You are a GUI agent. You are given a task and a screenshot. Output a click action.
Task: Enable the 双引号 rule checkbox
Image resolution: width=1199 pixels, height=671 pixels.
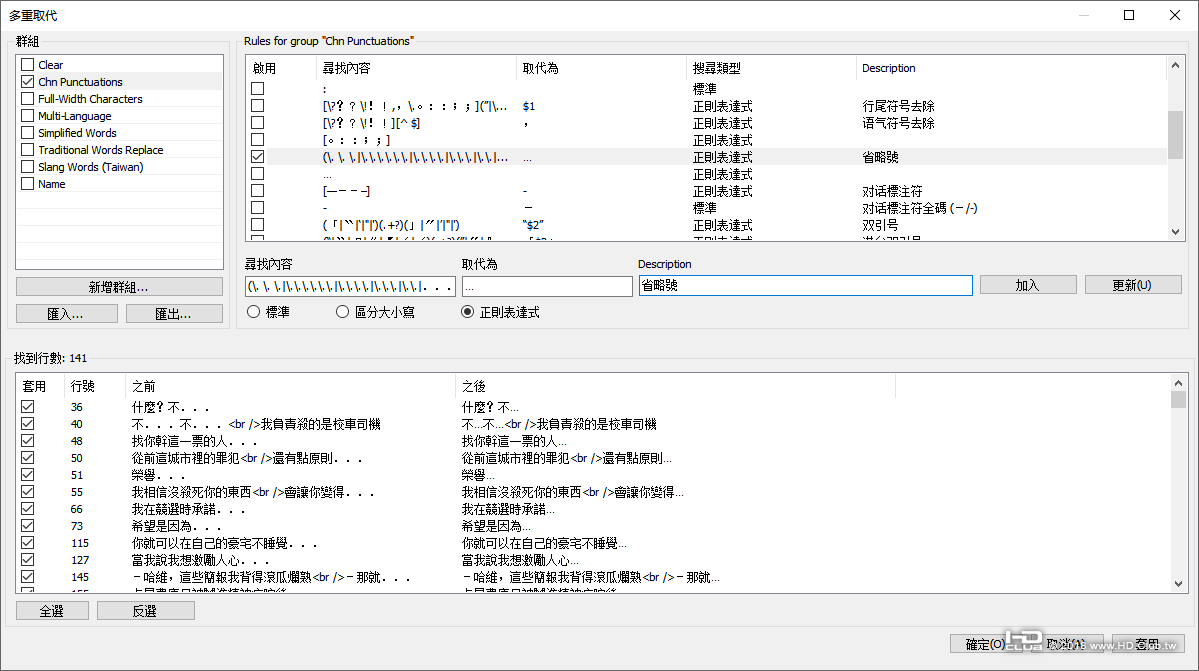coord(258,225)
